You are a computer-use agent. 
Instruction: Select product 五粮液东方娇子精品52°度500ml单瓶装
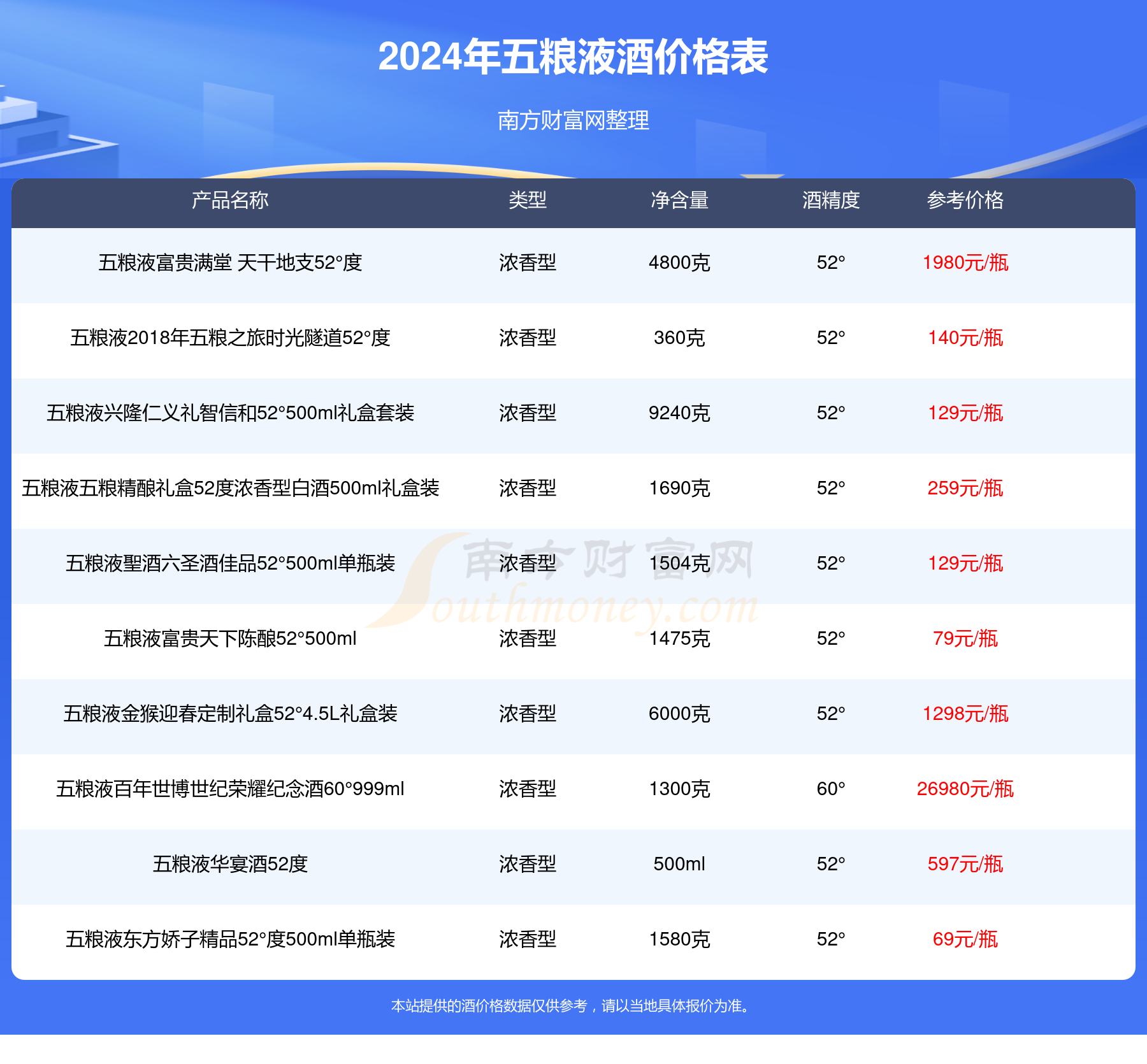pos(230,939)
